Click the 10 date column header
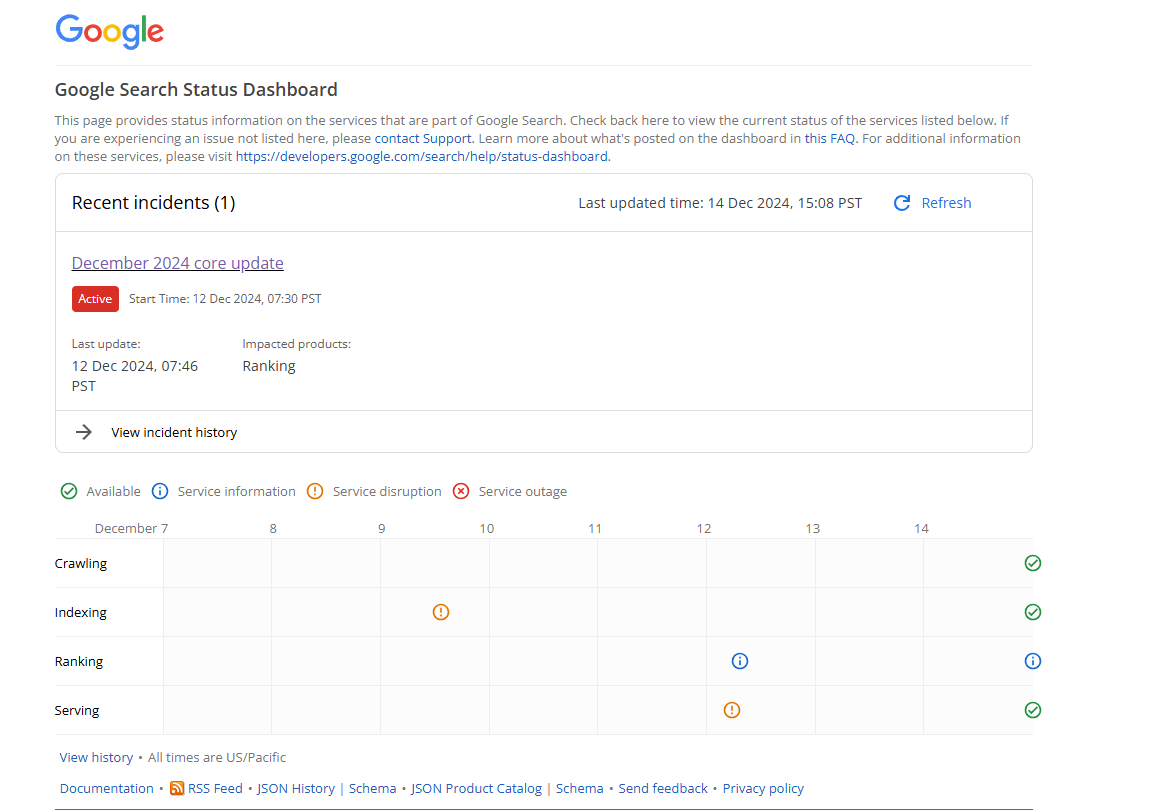 487,529
